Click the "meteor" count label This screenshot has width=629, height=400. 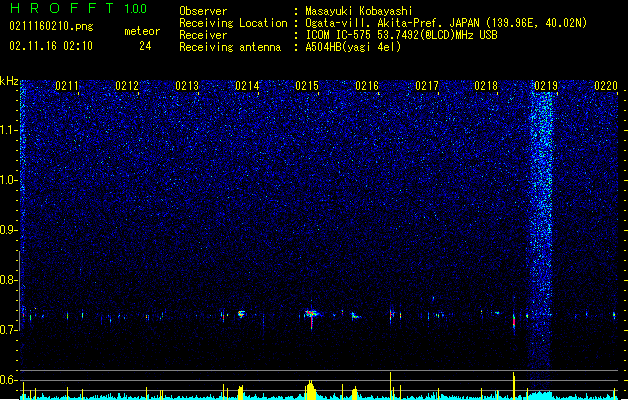(142, 31)
